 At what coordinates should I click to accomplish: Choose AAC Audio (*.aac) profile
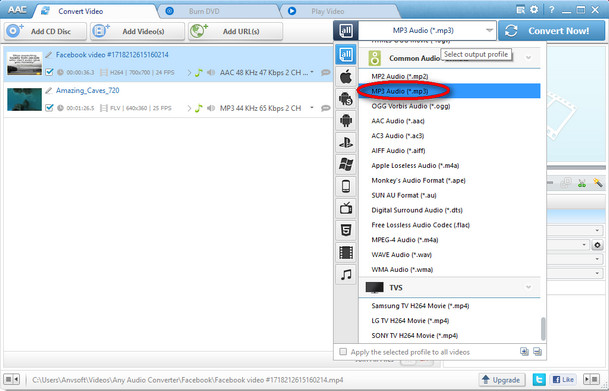click(x=450, y=121)
